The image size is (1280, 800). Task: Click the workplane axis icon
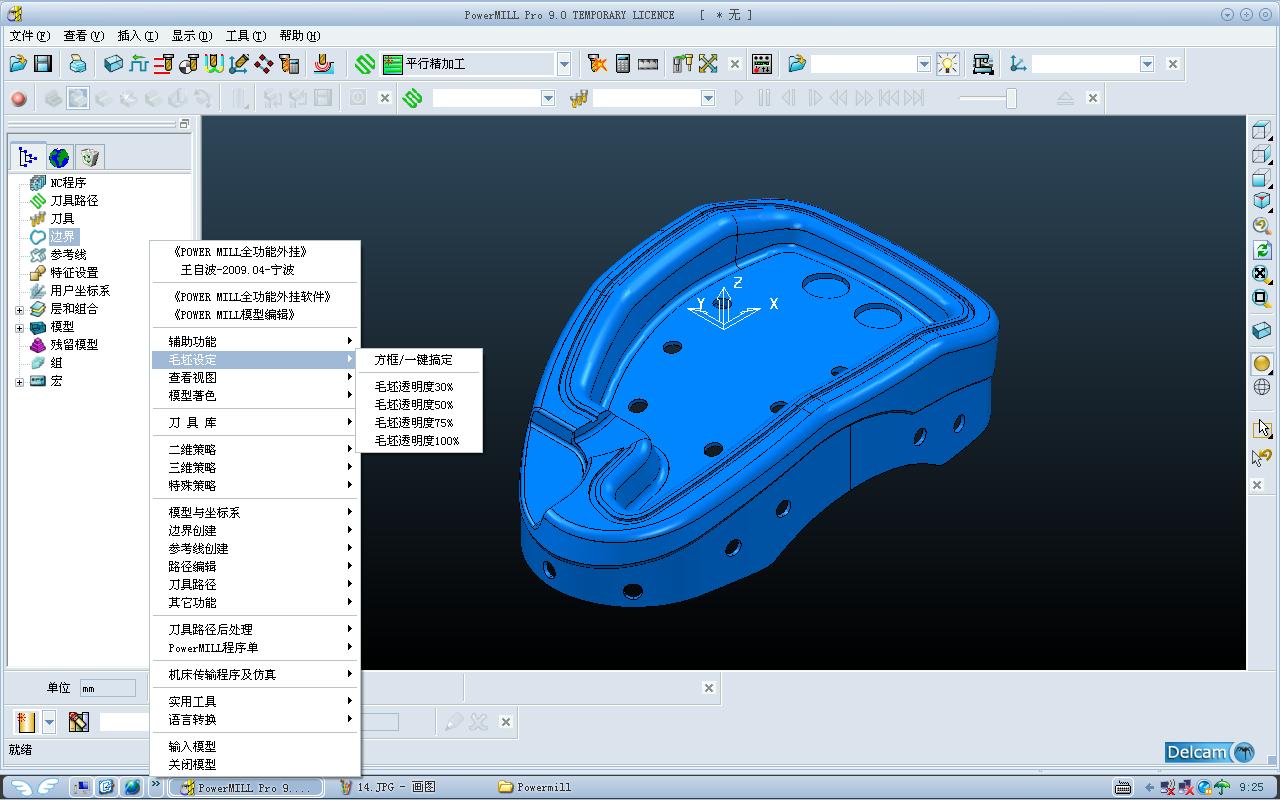point(1018,63)
